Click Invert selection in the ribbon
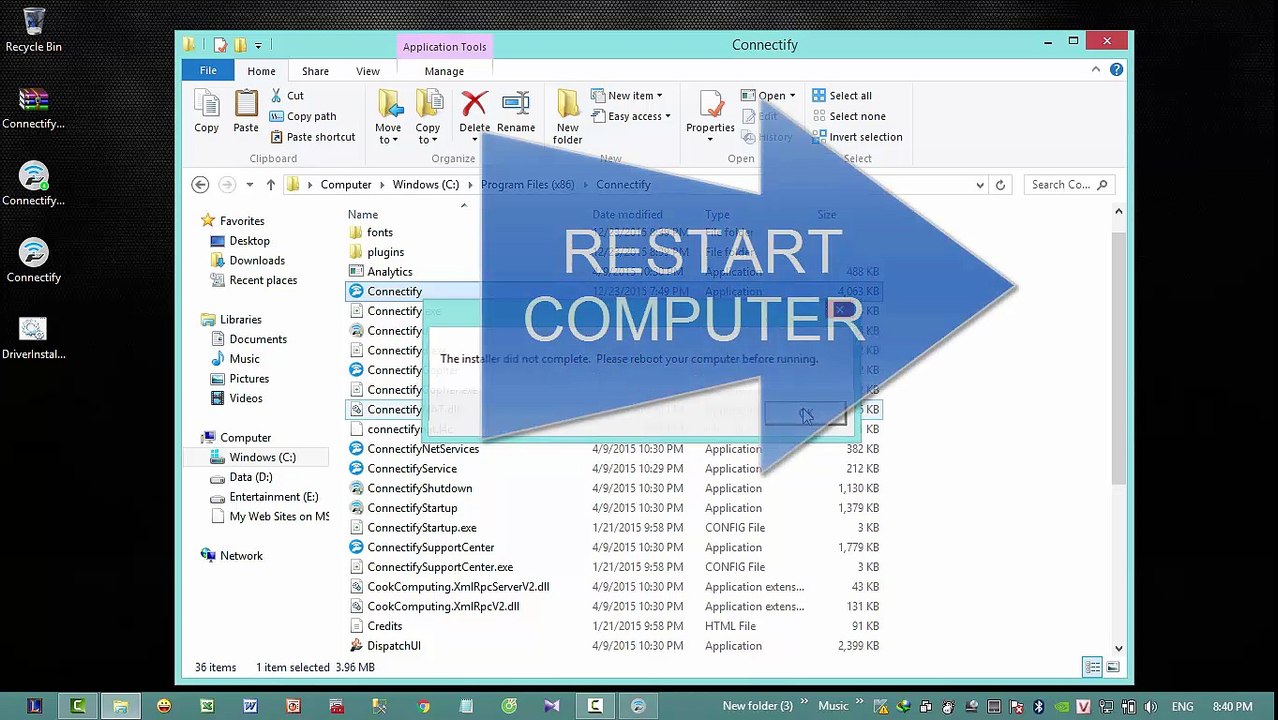Screen dimensions: 1278x720 [x=857, y=137]
